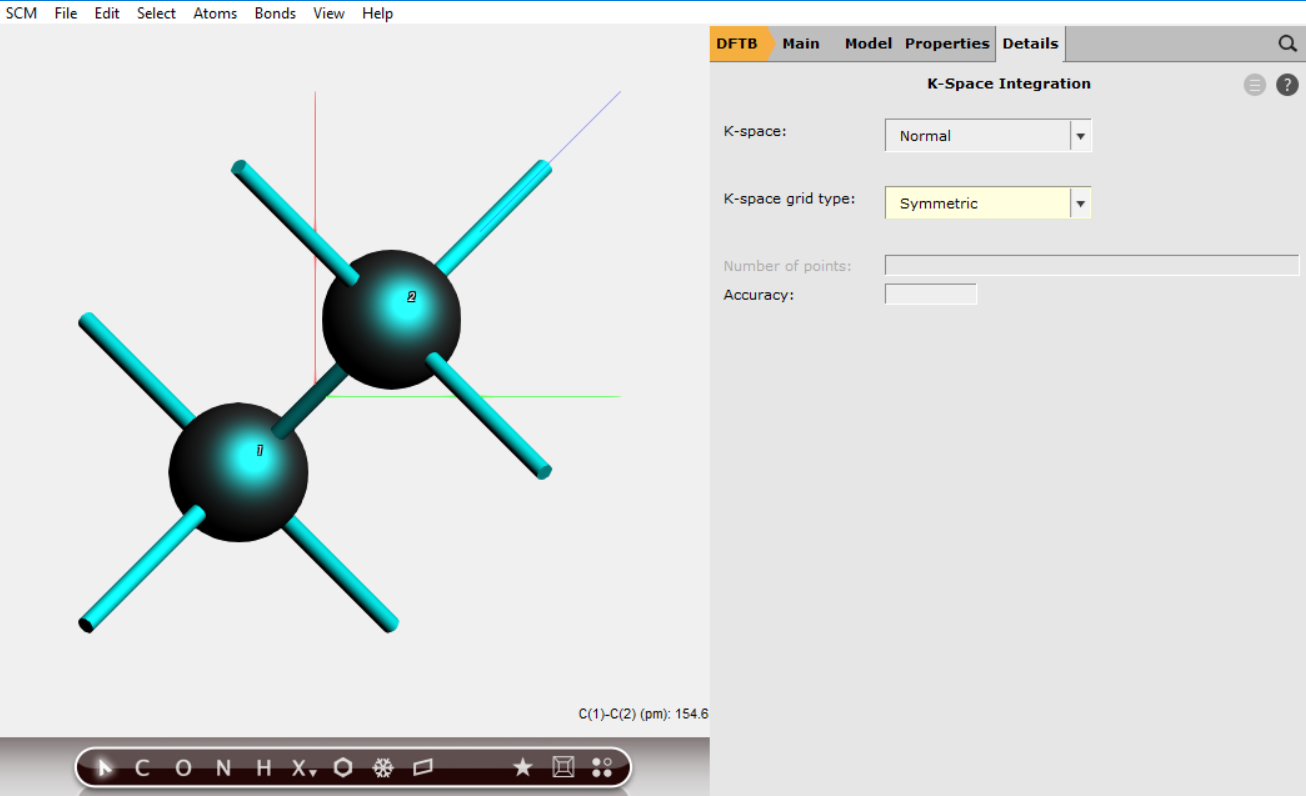Image resolution: width=1306 pixels, height=796 pixels.
Task: Choose the Carbon (C) atom tool
Action: [x=142, y=768]
